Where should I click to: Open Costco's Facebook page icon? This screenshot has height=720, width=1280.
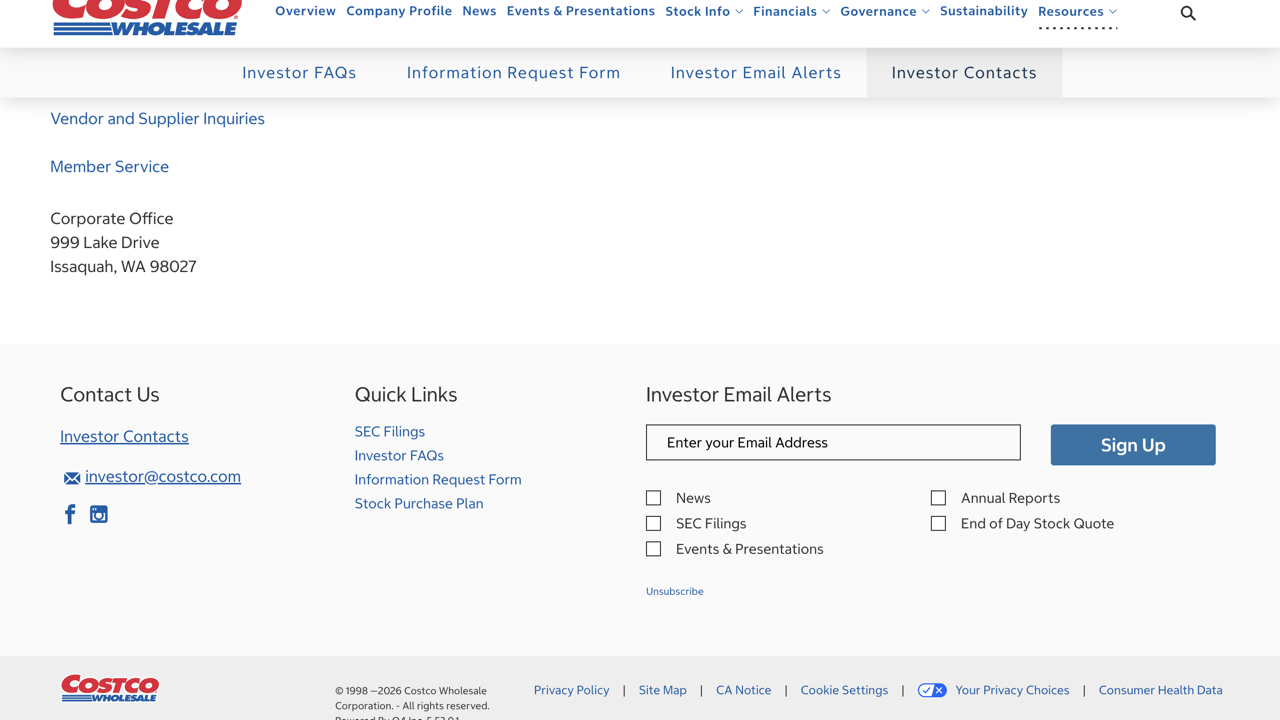click(x=70, y=514)
